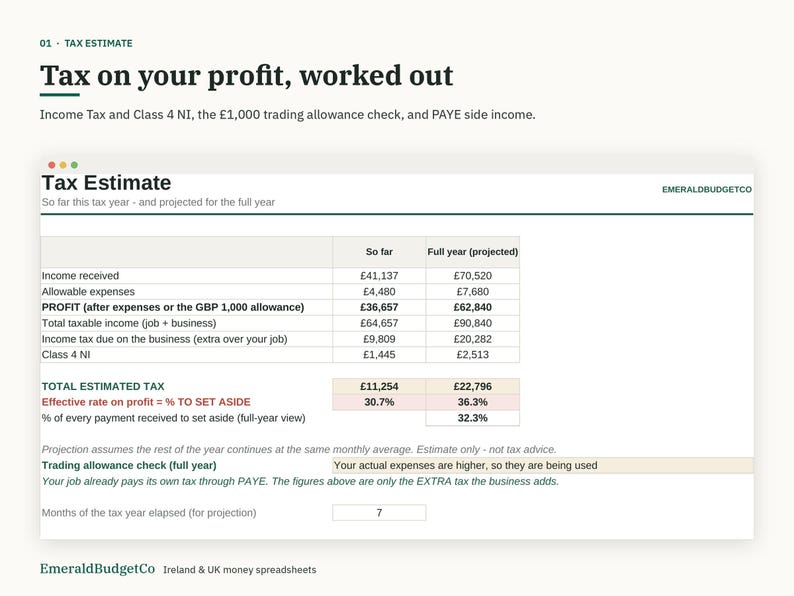Image resolution: width=794 pixels, height=596 pixels.
Task: Select the £4,480 expenses cell
Action: pyautogui.click(x=379, y=292)
